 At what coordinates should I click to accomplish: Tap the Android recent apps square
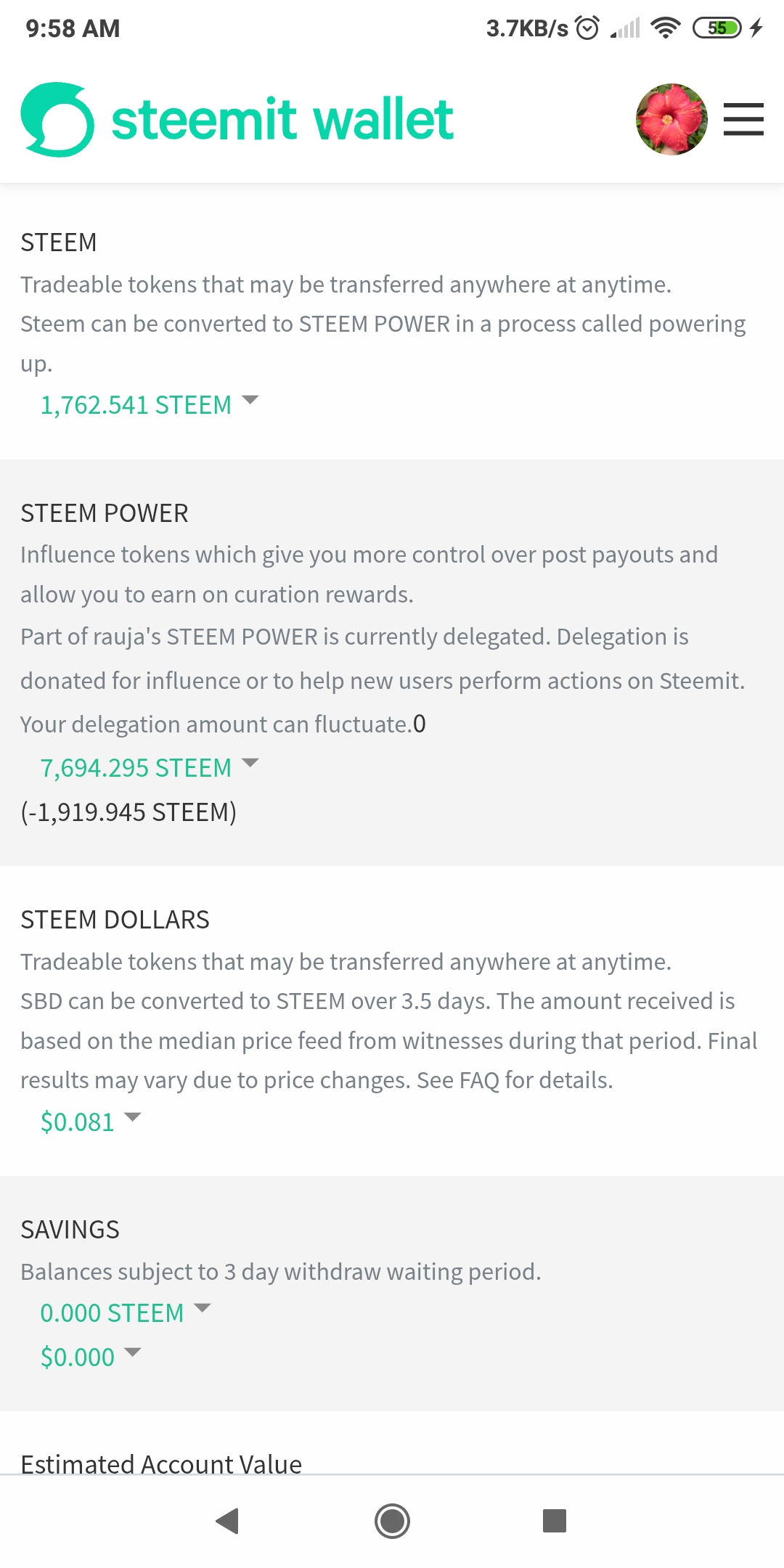coord(555,1520)
